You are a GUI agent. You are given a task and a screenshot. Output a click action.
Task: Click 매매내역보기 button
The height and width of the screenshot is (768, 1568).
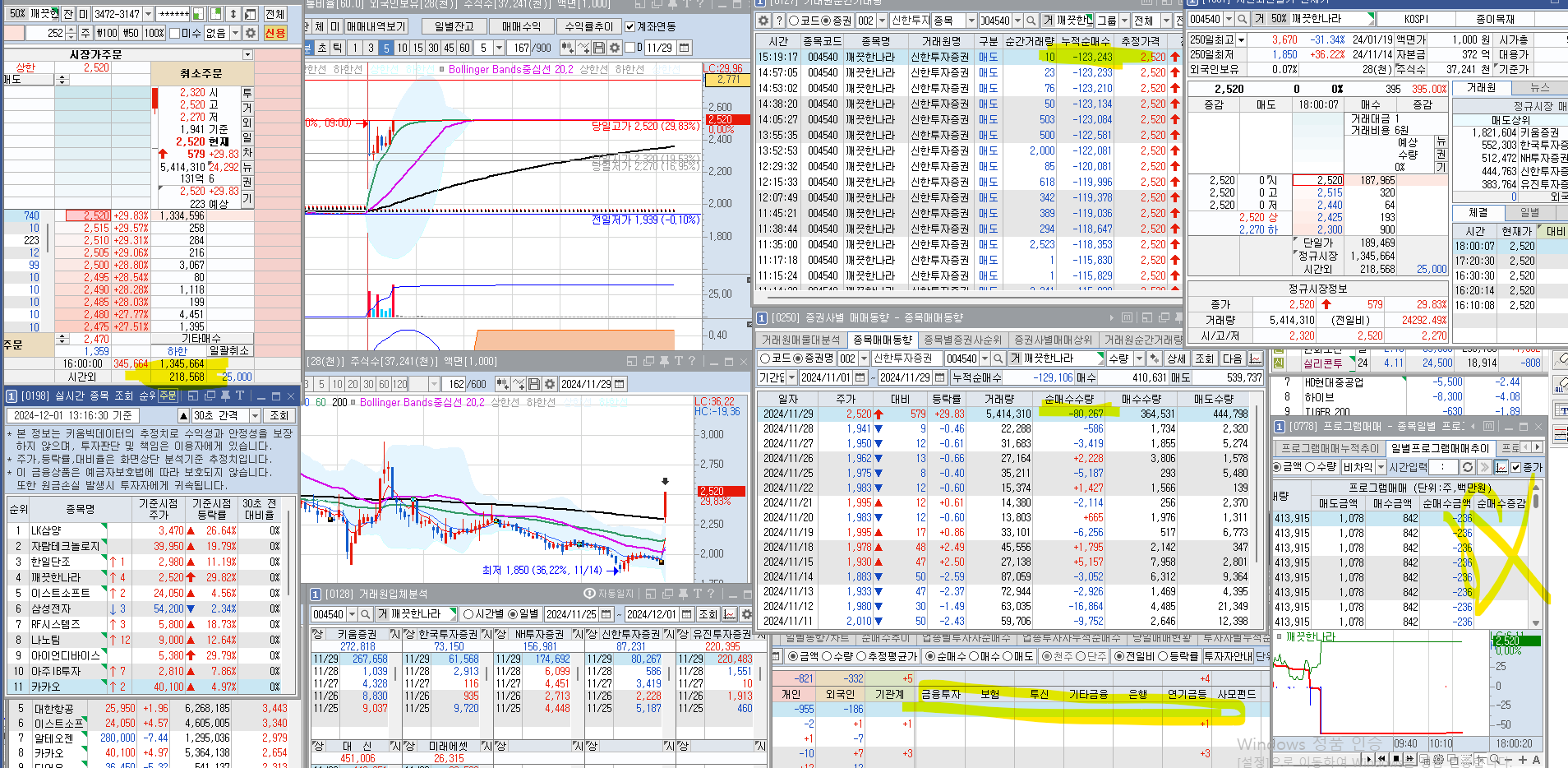pos(376,26)
